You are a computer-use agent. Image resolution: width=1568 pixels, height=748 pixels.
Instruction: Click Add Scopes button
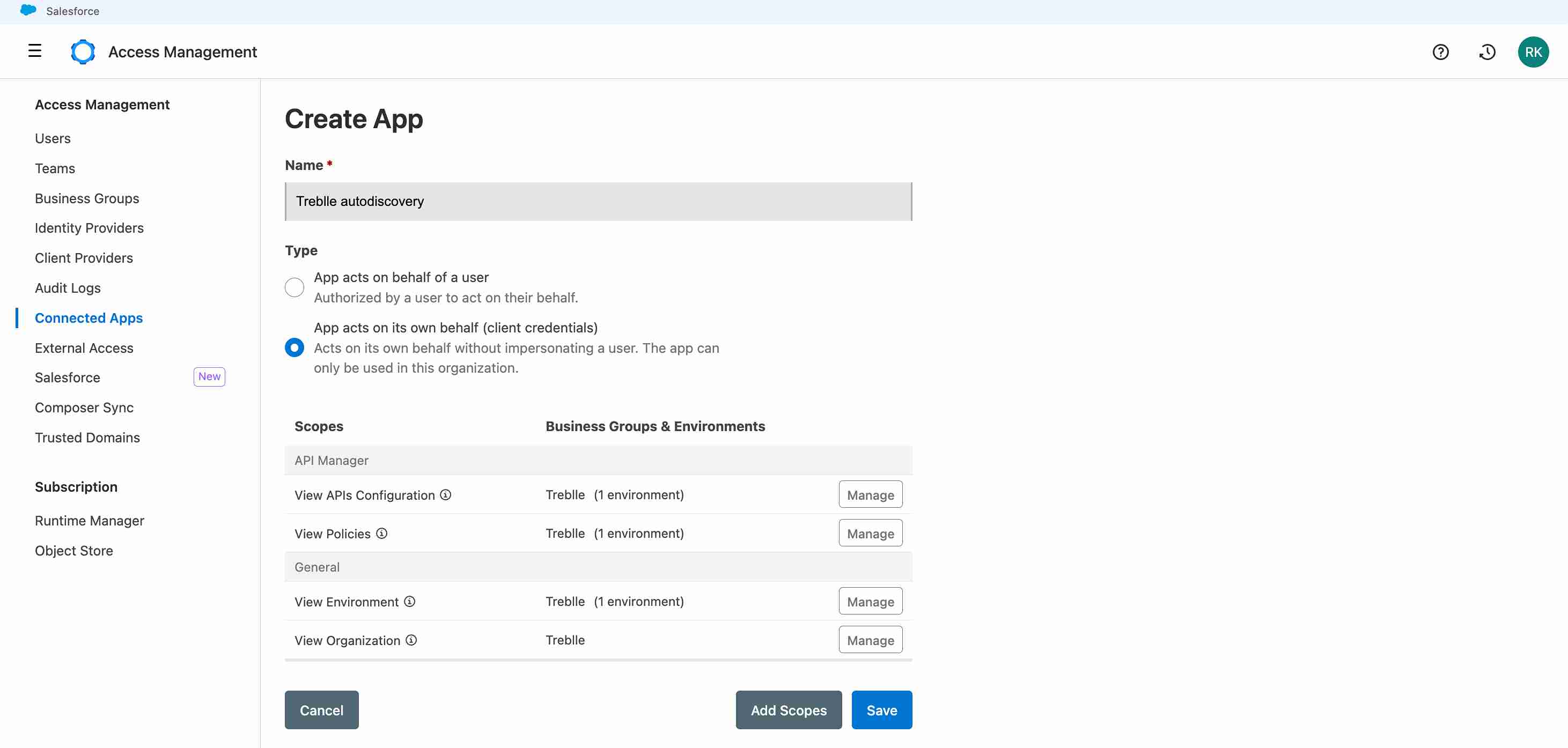coord(788,709)
